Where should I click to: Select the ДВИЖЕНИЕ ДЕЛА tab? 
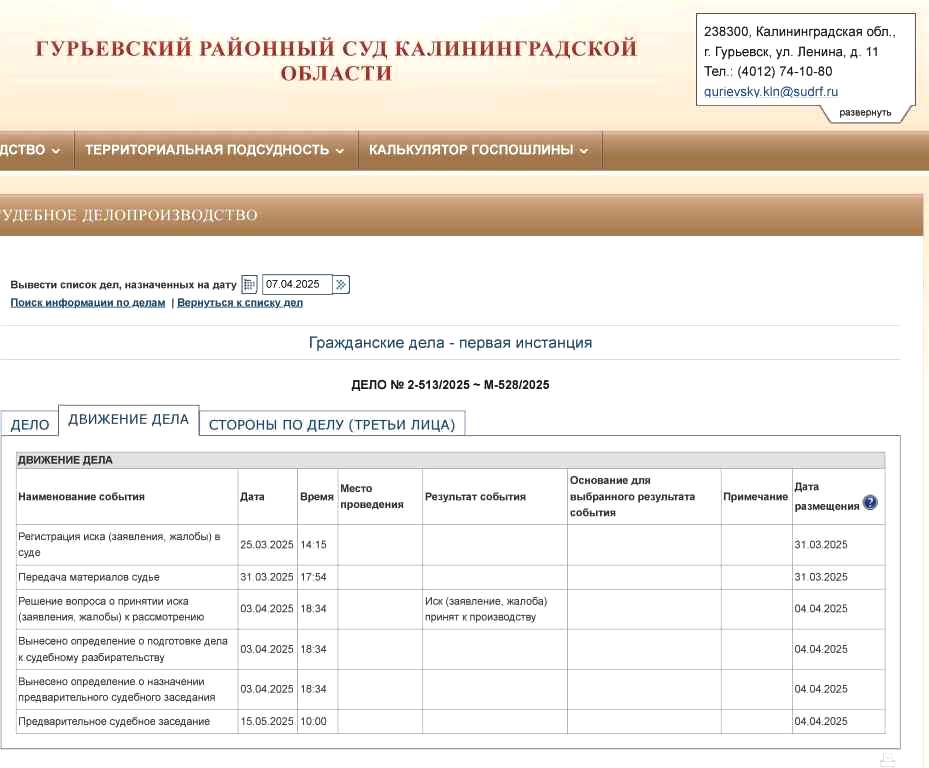point(129,420)
